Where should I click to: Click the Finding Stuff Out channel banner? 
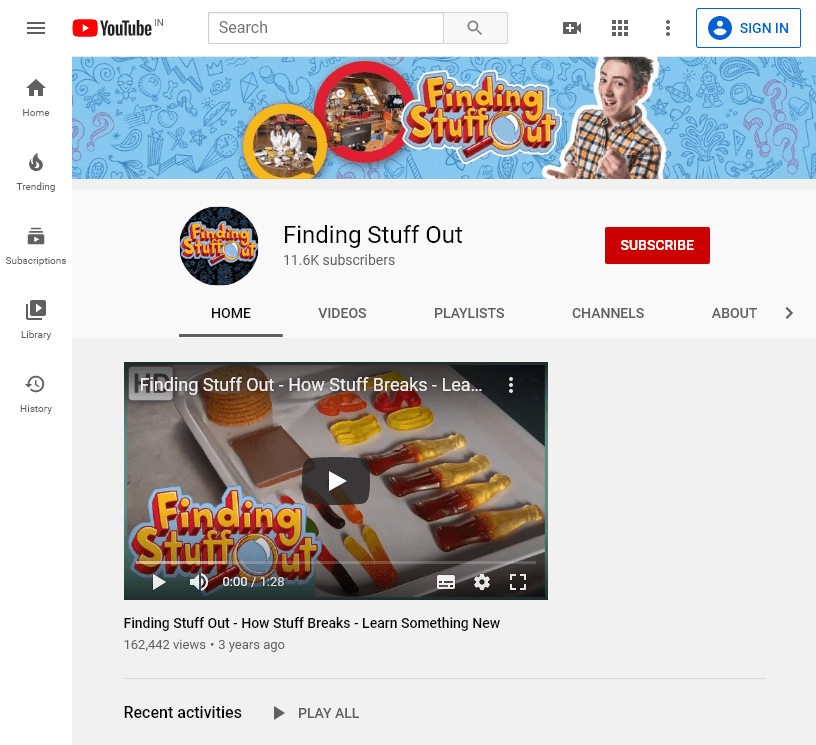pyautogui.click(x=444, y=118)
